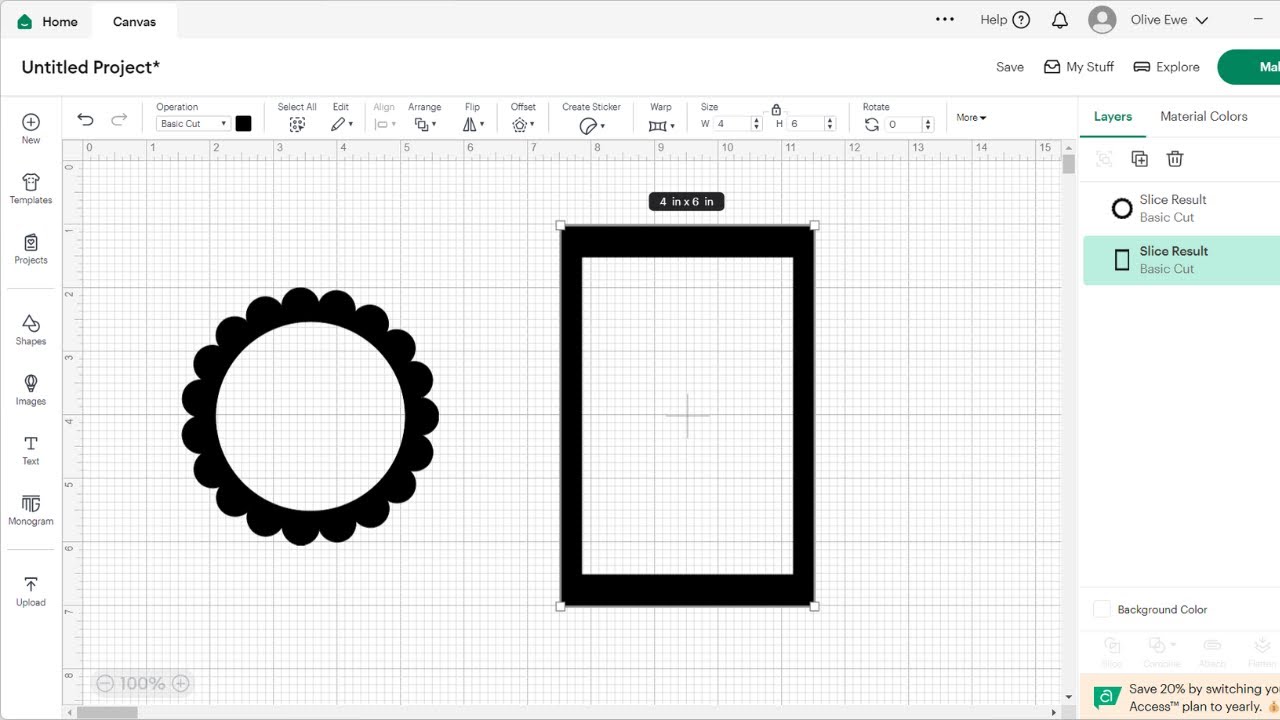1280x720 pixels.
Task: Switch to the Home tab
Action: pyautogui.click(x=47, y=21)
